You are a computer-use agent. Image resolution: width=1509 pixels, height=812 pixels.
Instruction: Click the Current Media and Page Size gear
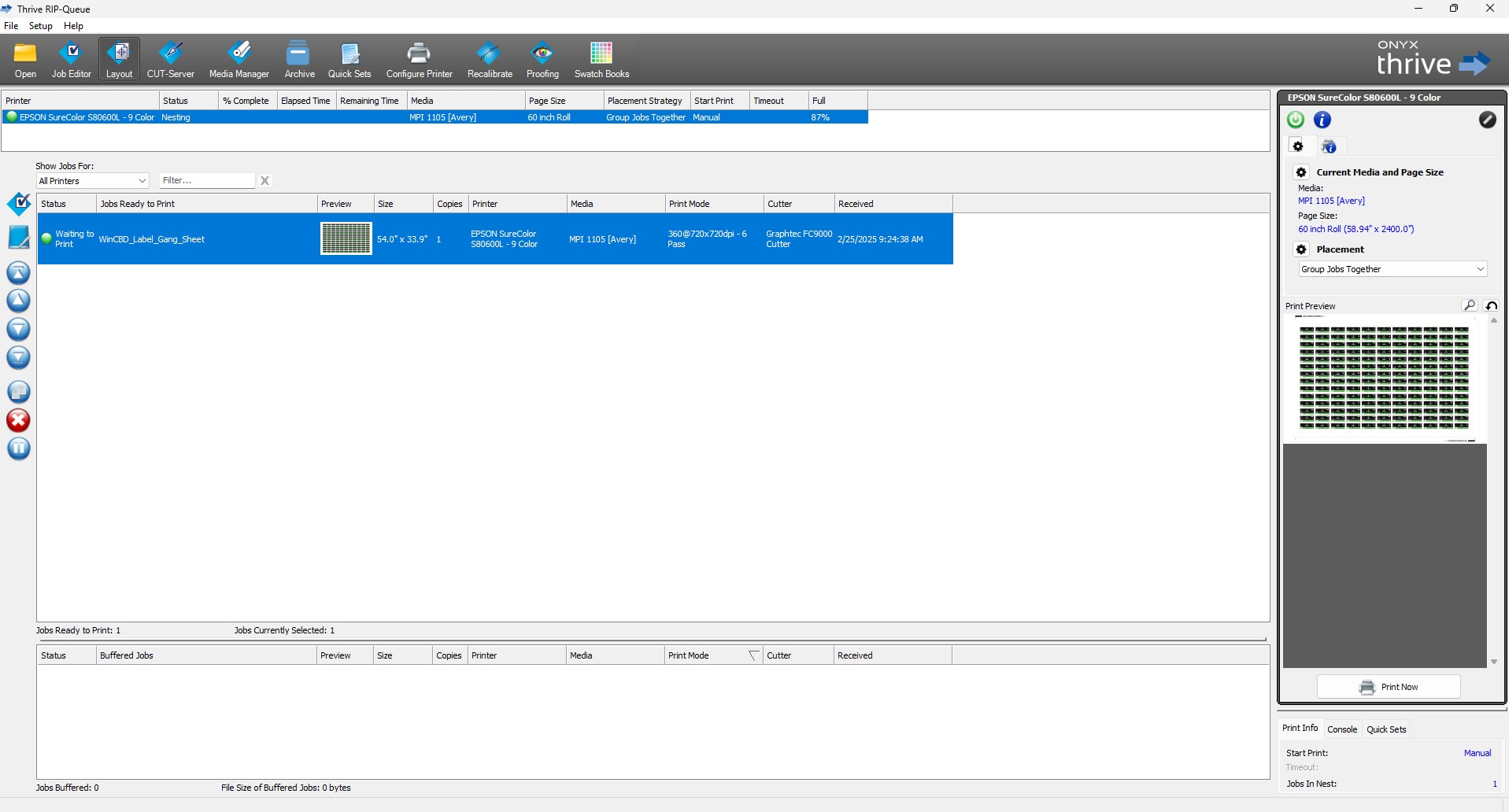click(x=1301, y=172)
